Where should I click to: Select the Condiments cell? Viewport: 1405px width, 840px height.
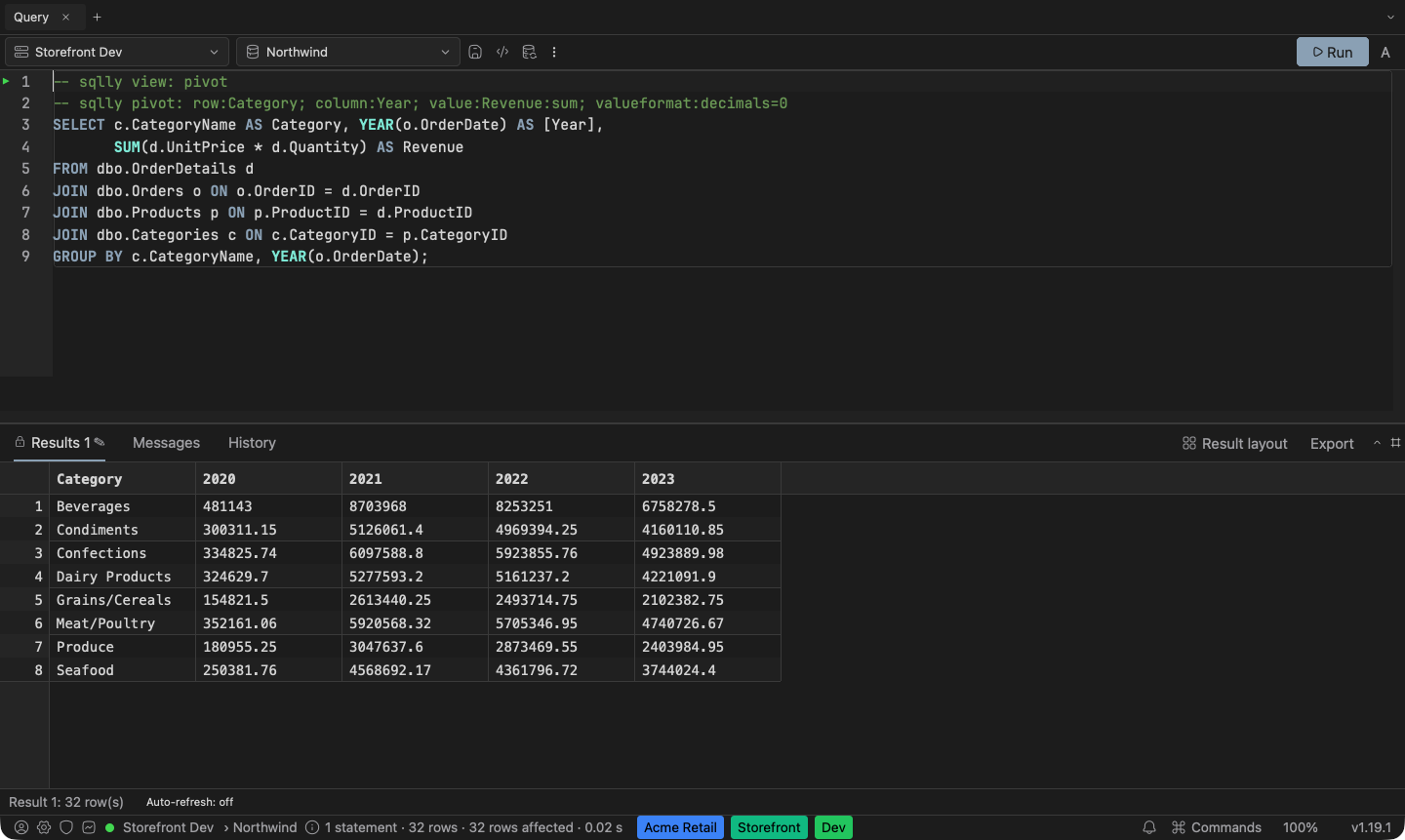(122, 530)
